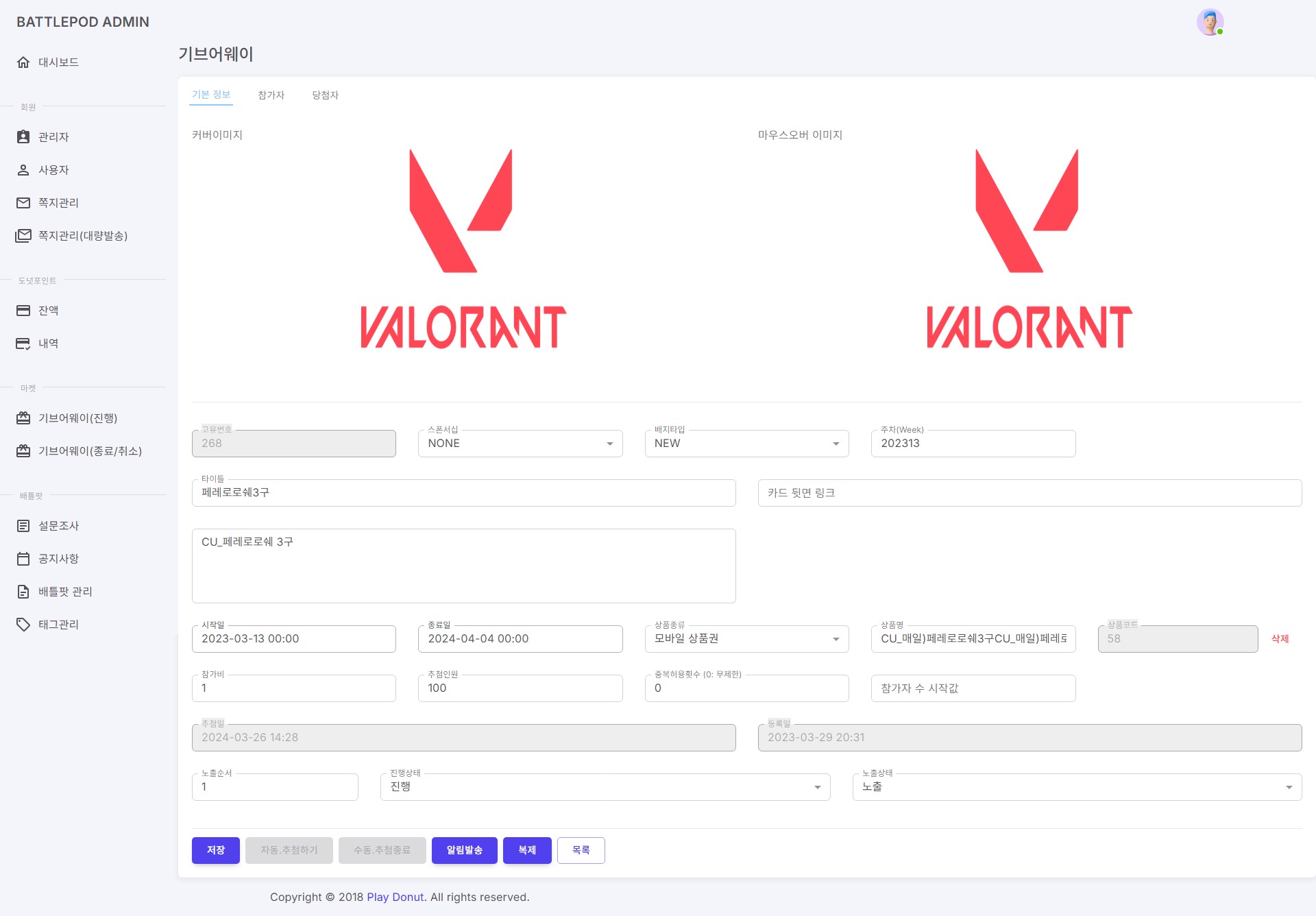Click the dashboard home icon
Screen dimensions: 1316x916
(23, 62)
